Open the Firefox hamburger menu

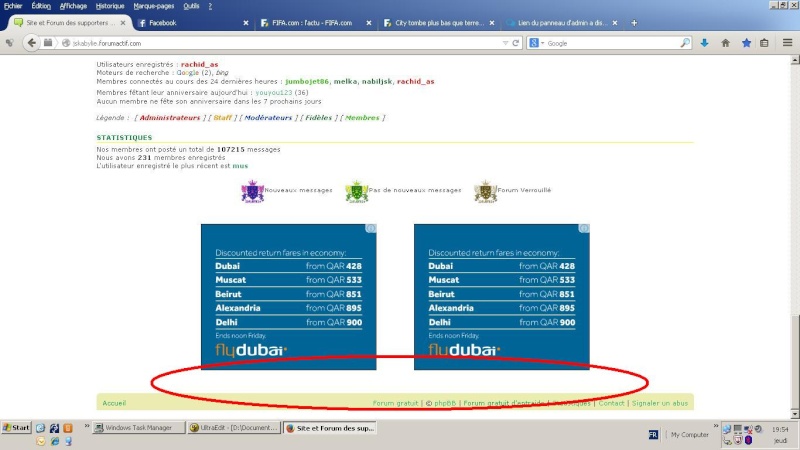coord(787,43)
